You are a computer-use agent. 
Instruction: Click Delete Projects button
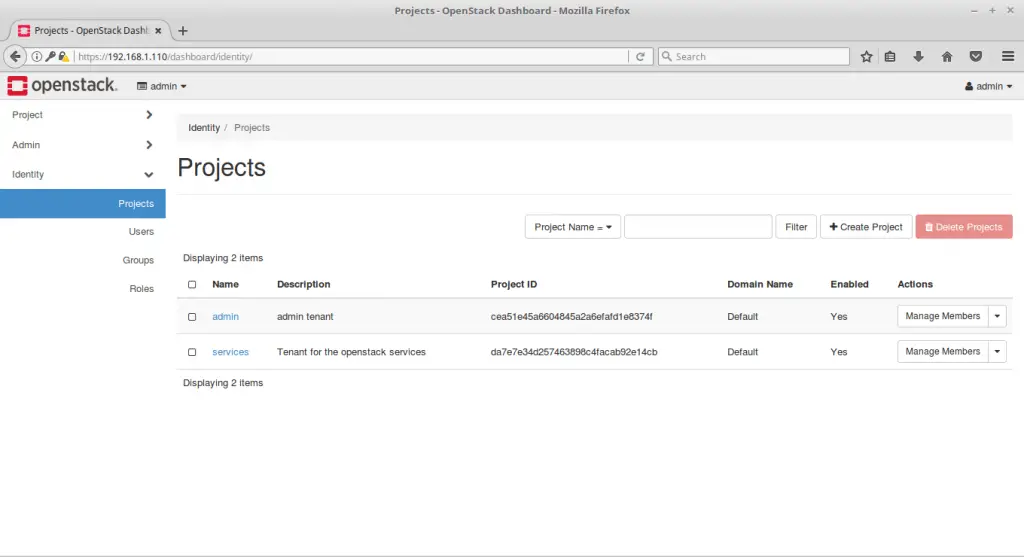point(964,227)
